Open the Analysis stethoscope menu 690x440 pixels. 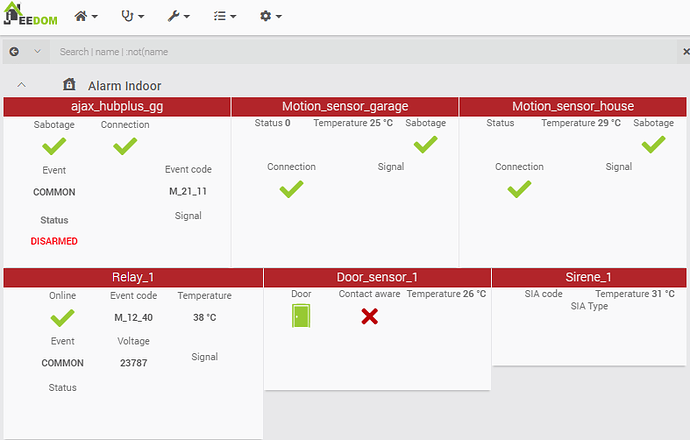pos(132,16)
